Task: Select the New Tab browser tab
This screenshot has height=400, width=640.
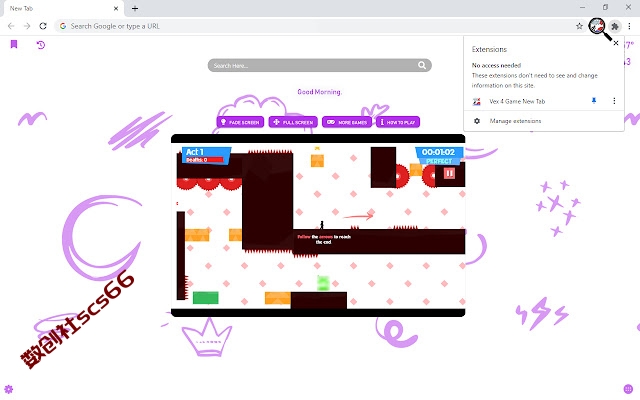Action: [x=63, y=9]
